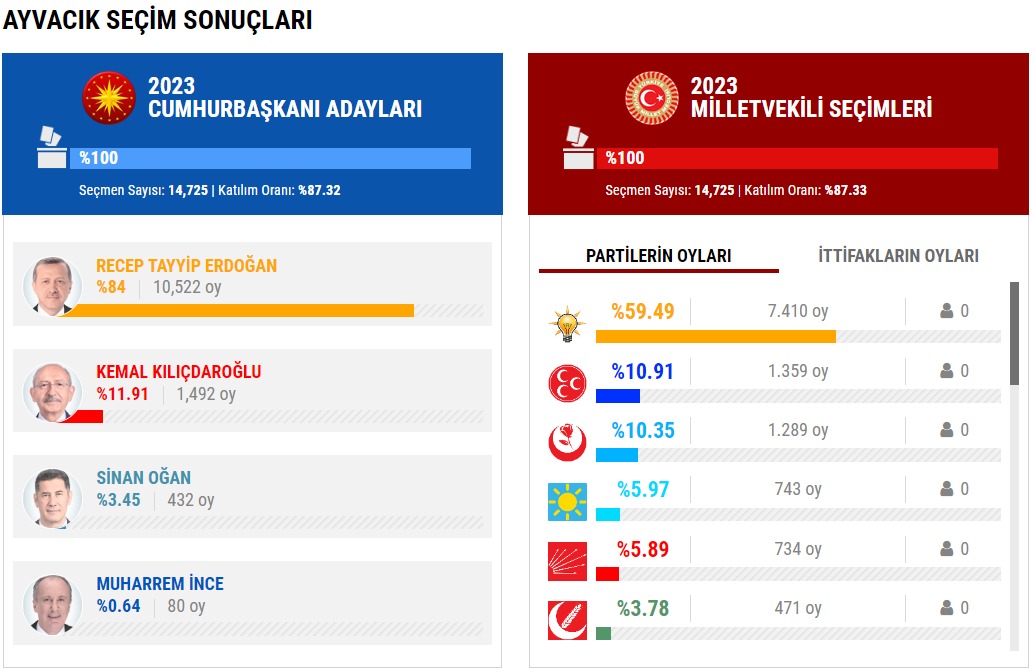Click the orange vote bar under %59.49
Image resolution: width=1034 pixels, height=672 pixels.
point(715,337)
